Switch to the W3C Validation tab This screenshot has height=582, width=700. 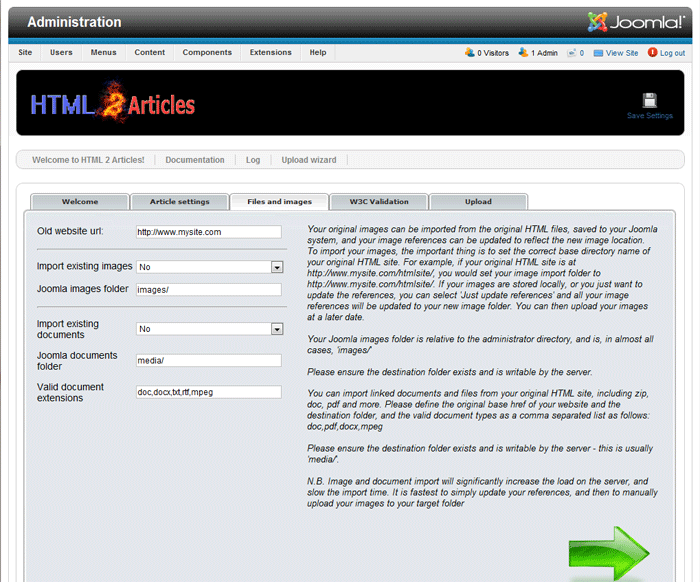coord(379,202)
